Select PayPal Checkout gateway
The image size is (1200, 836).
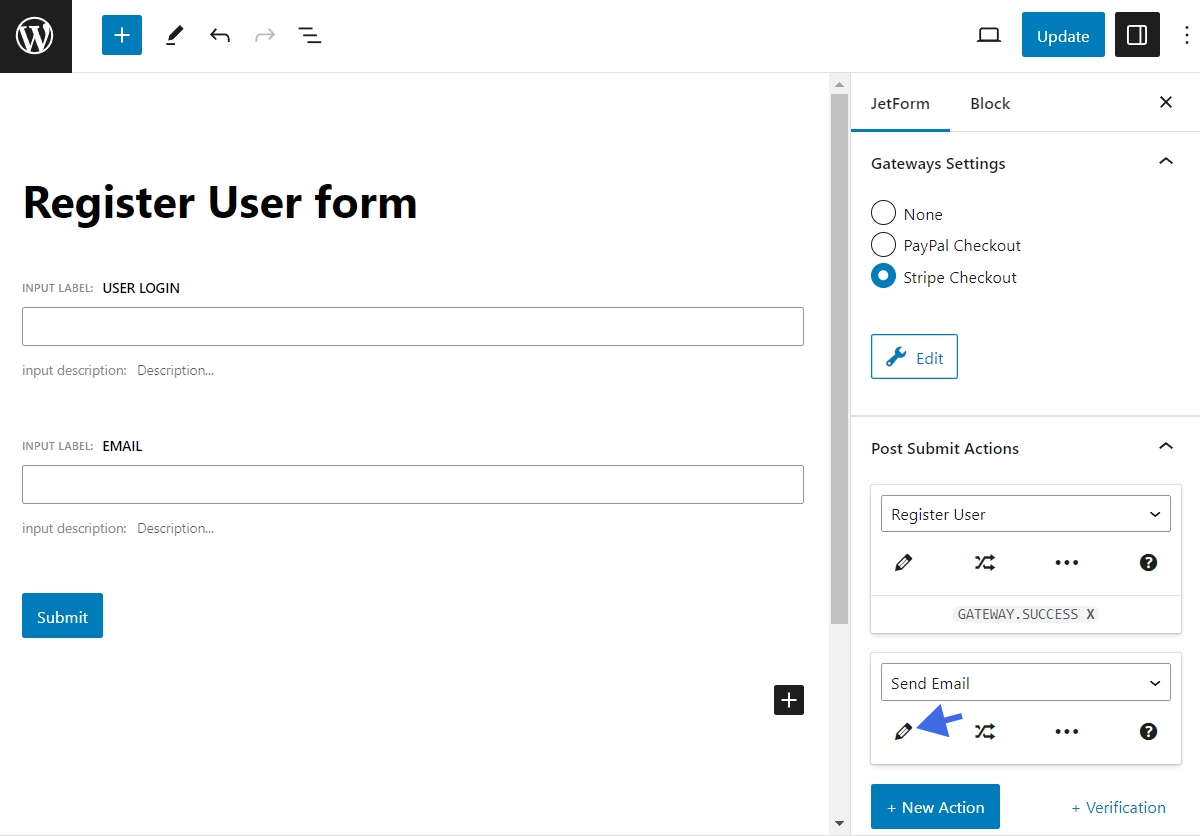tap(883, 245)
